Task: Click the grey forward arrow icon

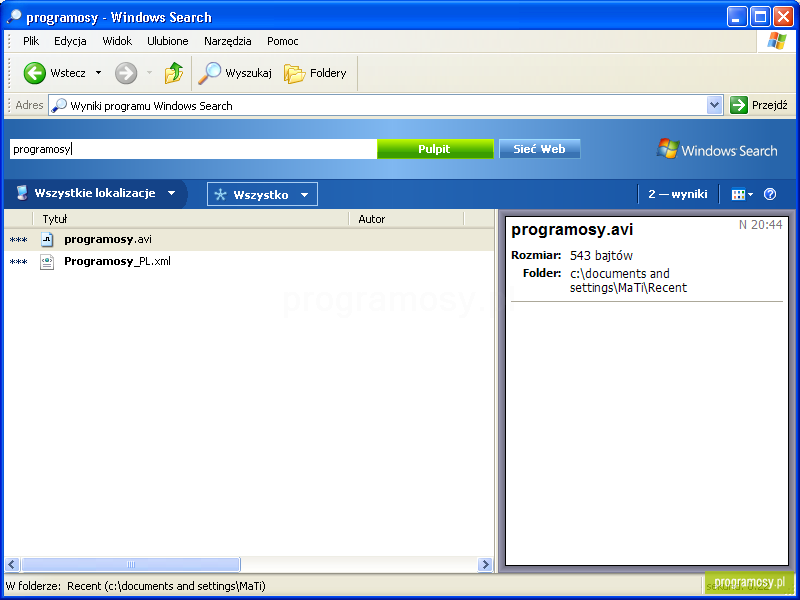Action: point(126,73)
